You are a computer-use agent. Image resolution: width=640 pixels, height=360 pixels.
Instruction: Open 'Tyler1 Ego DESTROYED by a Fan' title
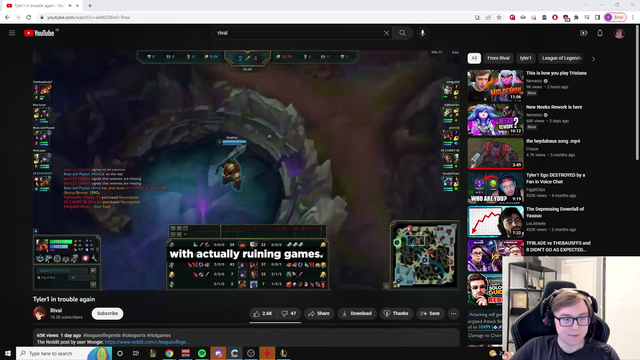pyautogui.click(x=556, y=178)
